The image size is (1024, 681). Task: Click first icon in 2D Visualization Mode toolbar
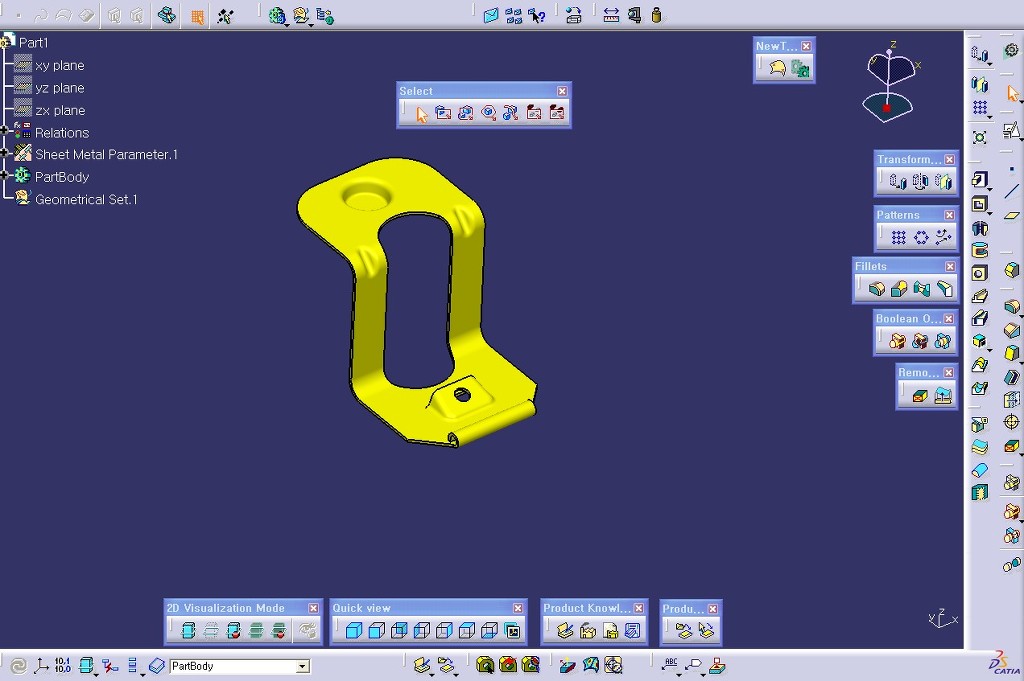188,631
